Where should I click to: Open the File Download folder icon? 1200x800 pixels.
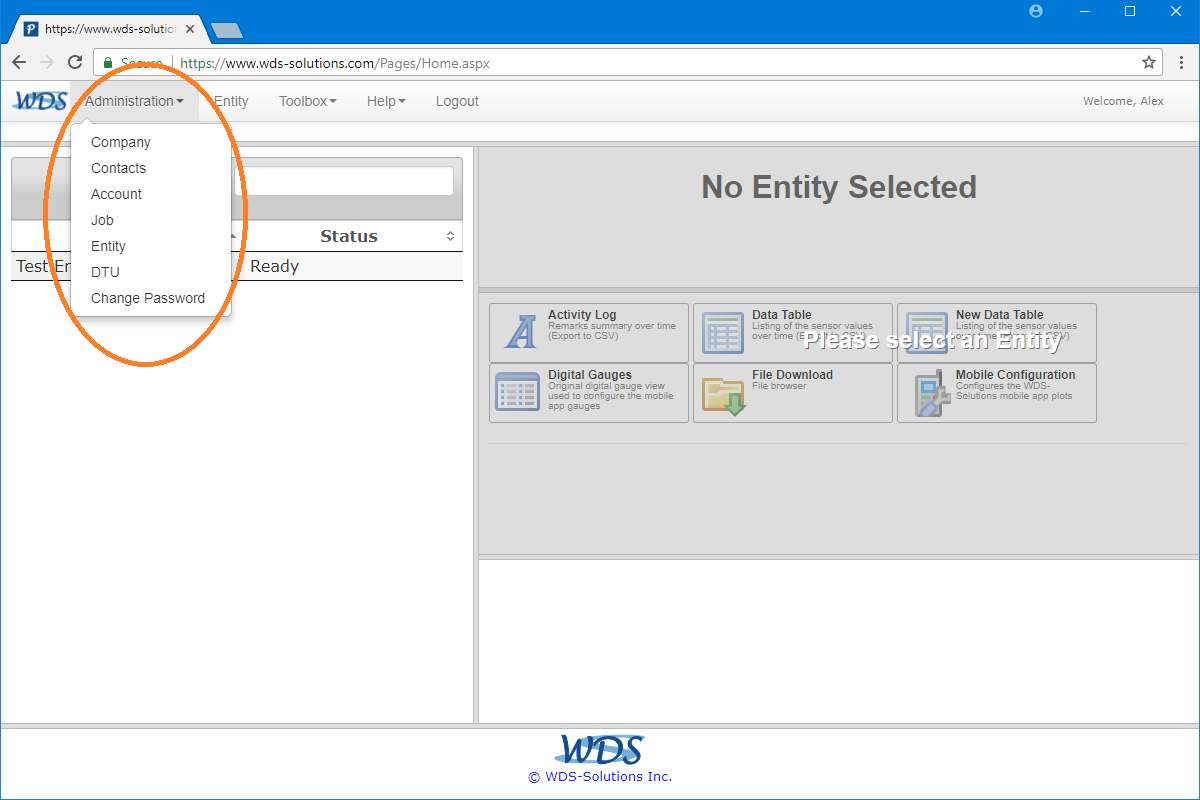tap(723, 395)
